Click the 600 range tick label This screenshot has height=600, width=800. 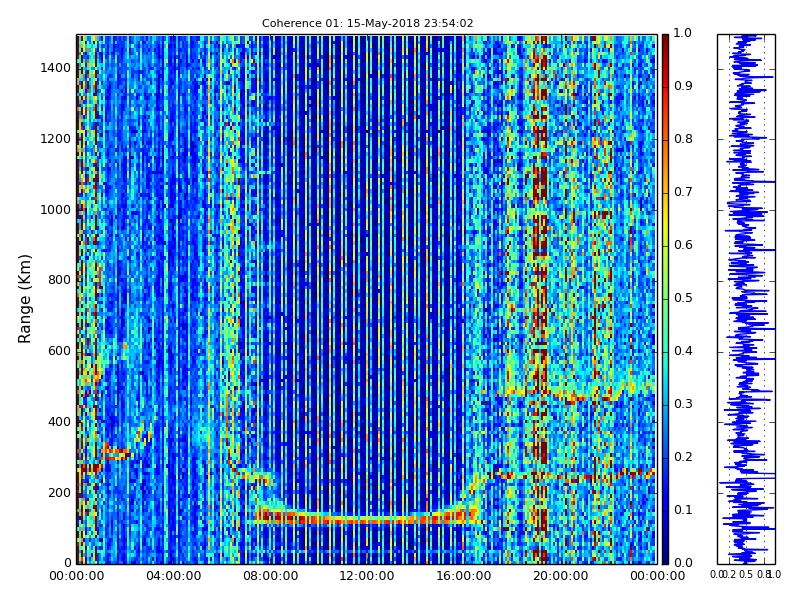(59, 351)
